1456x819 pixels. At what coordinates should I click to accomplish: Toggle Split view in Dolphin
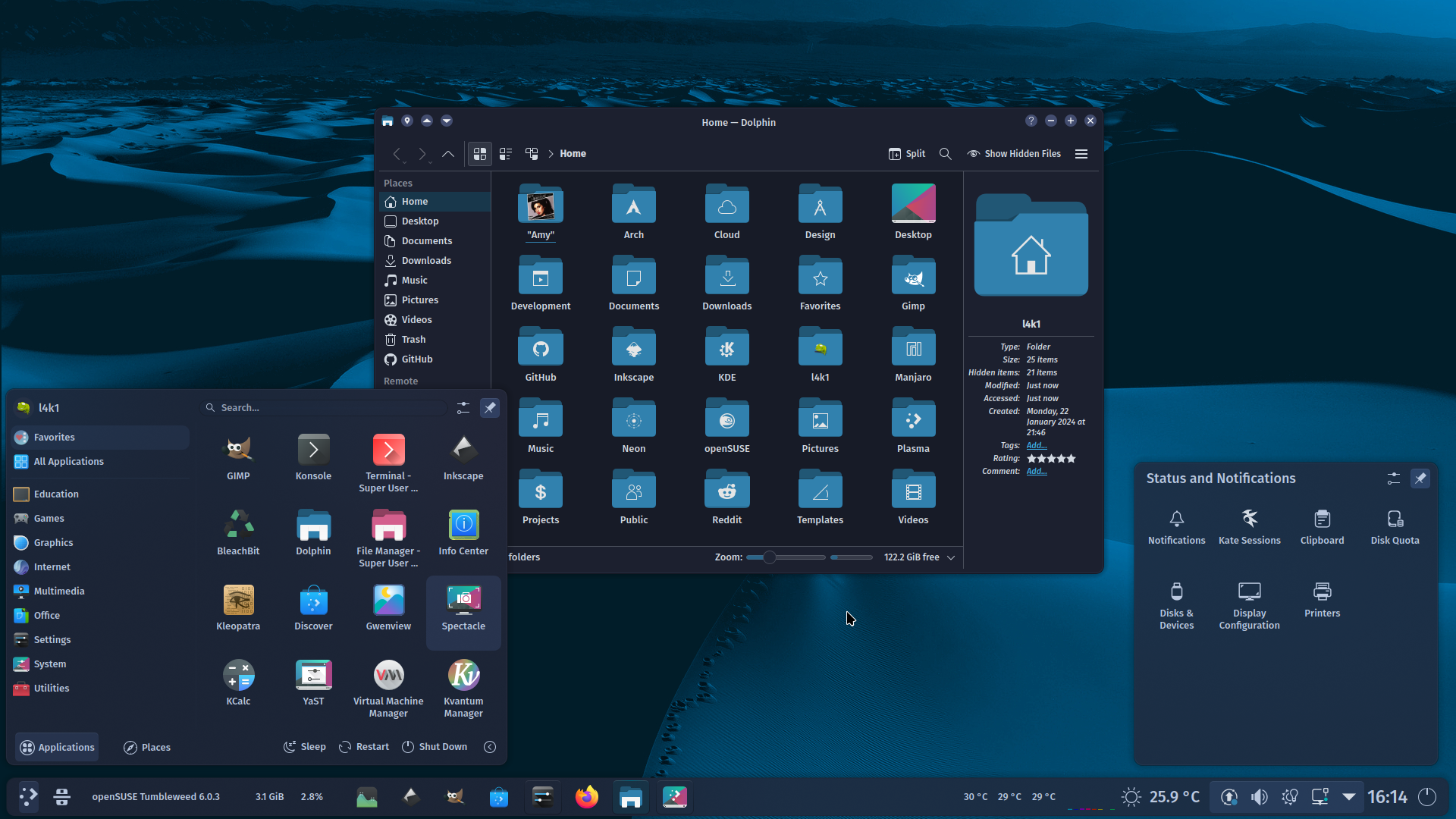[907, 153]
